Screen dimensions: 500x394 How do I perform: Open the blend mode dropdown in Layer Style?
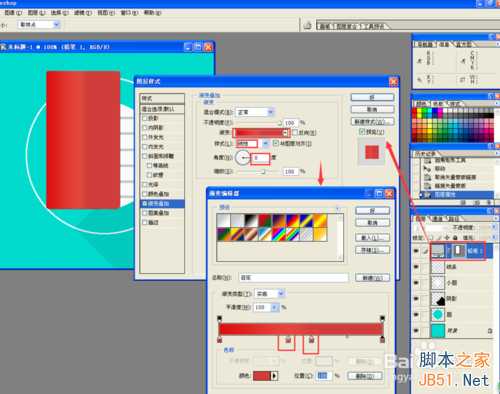click(x=255, y=112)
